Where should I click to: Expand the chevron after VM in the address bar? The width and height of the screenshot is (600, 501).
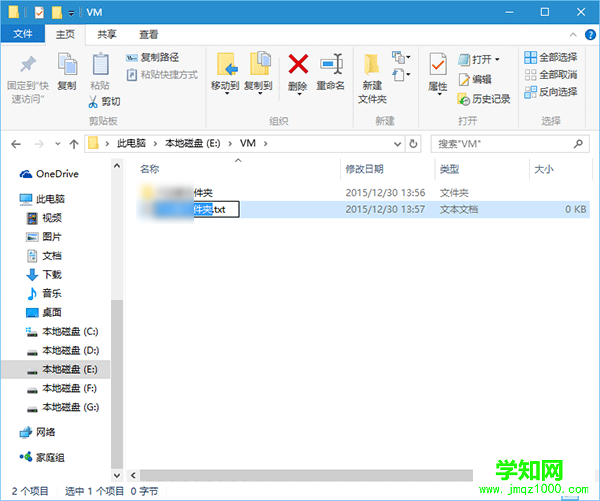[x=265, y=144]
